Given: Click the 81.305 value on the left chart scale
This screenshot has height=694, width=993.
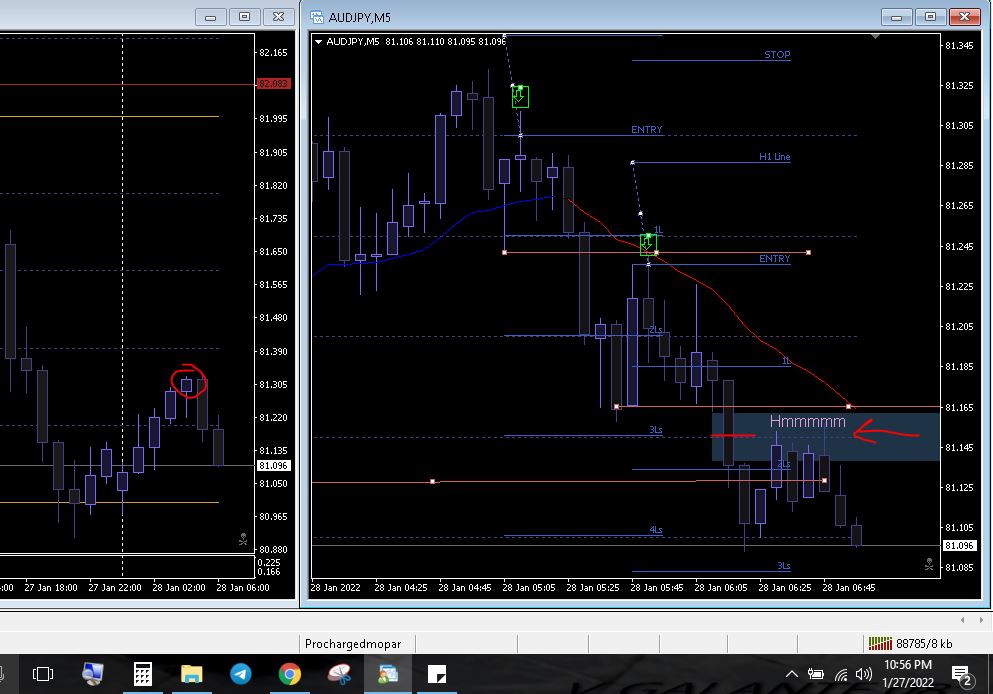Looking at the screenshot, I should coord(273,384).
